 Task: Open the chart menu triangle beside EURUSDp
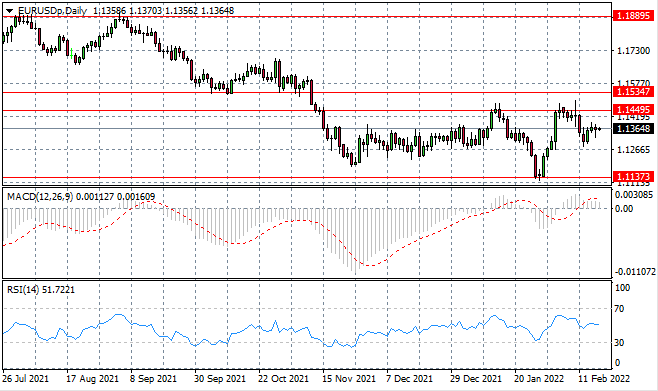[x=10, y=11]
